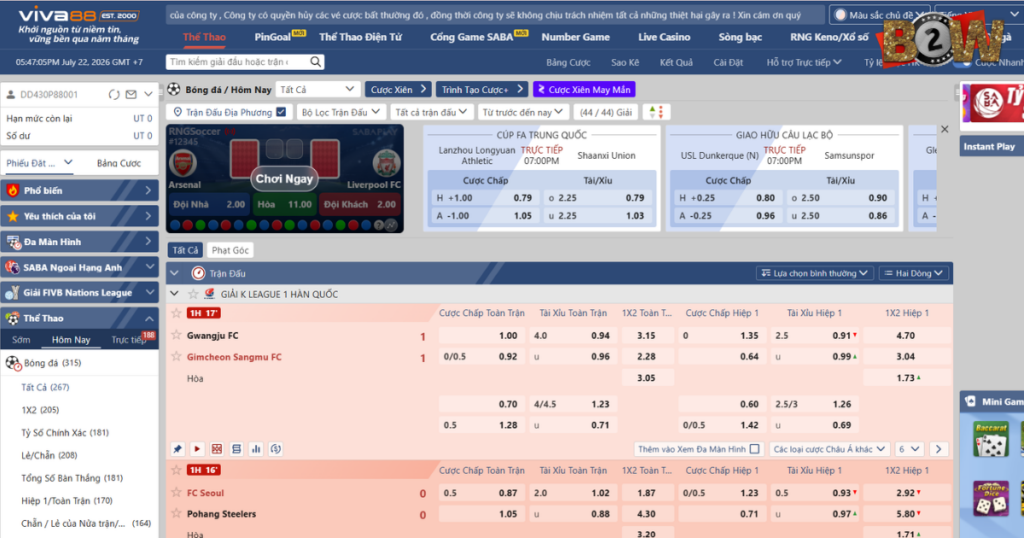This screenshot has width=1024, height=538.
Task: Star Gwangju FC as favorite
Action: pos(176,336)
